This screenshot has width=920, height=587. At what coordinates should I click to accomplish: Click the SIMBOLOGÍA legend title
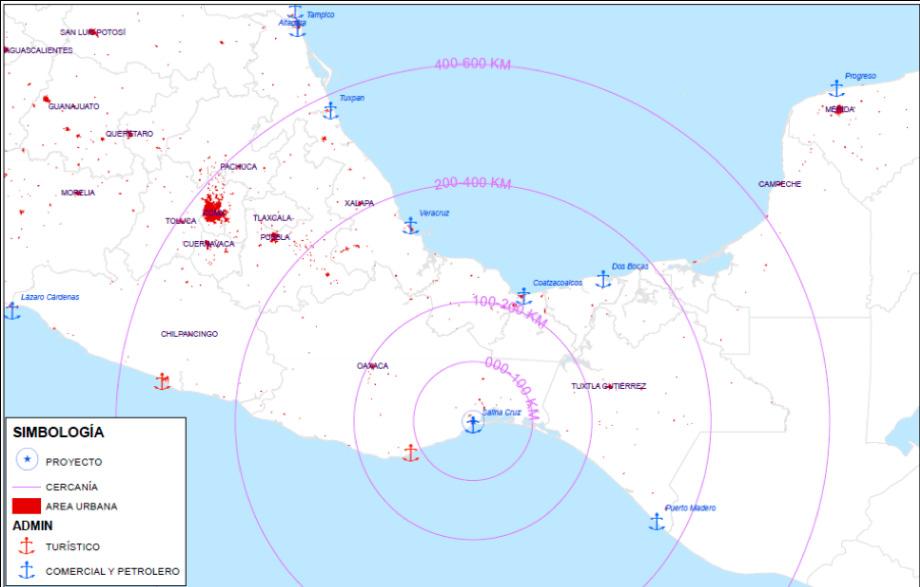click(58, 432)
